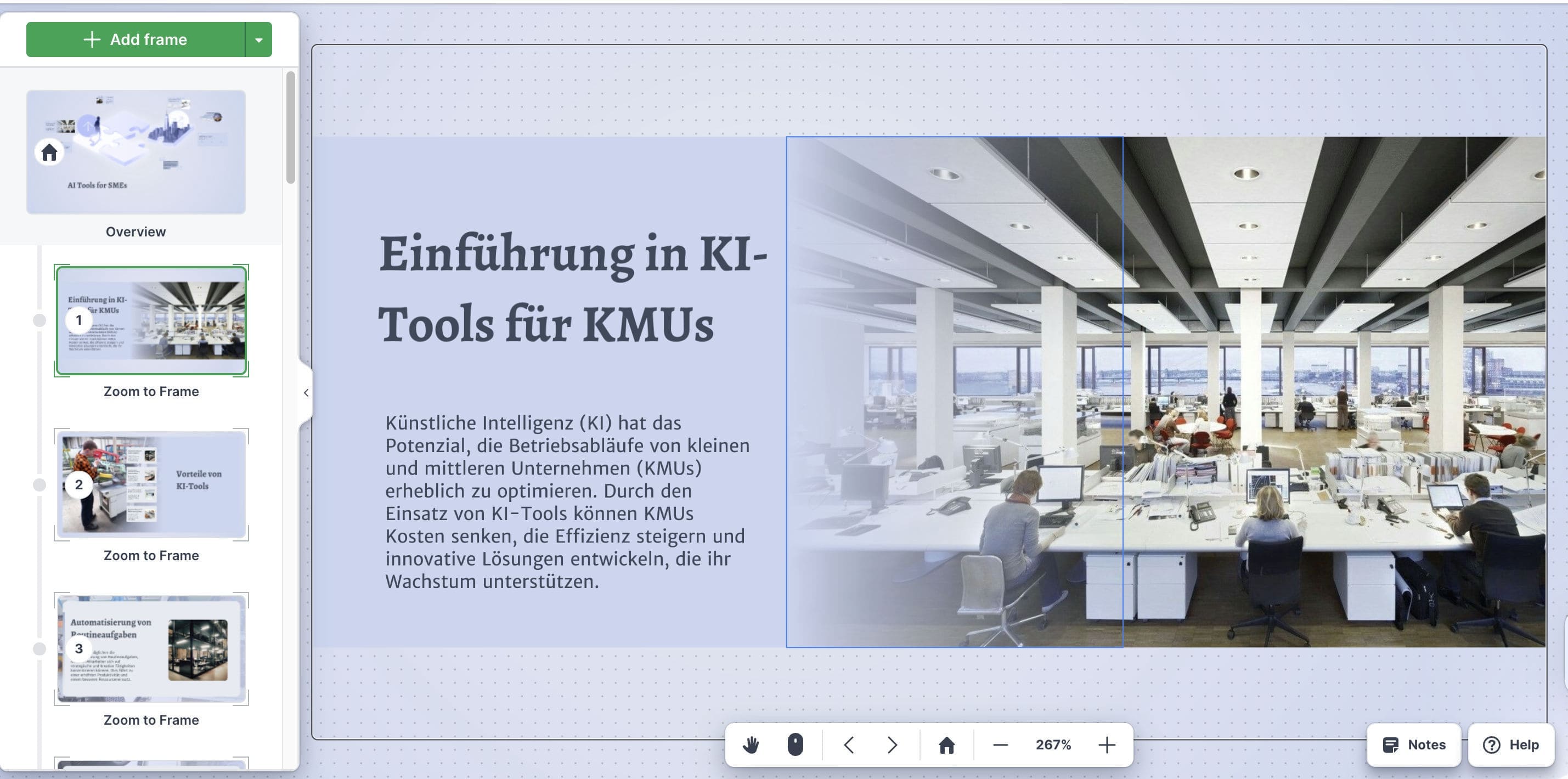Click the sidebar vertical scrollbar
The image size is (1568, 779).
click(290, 128)
